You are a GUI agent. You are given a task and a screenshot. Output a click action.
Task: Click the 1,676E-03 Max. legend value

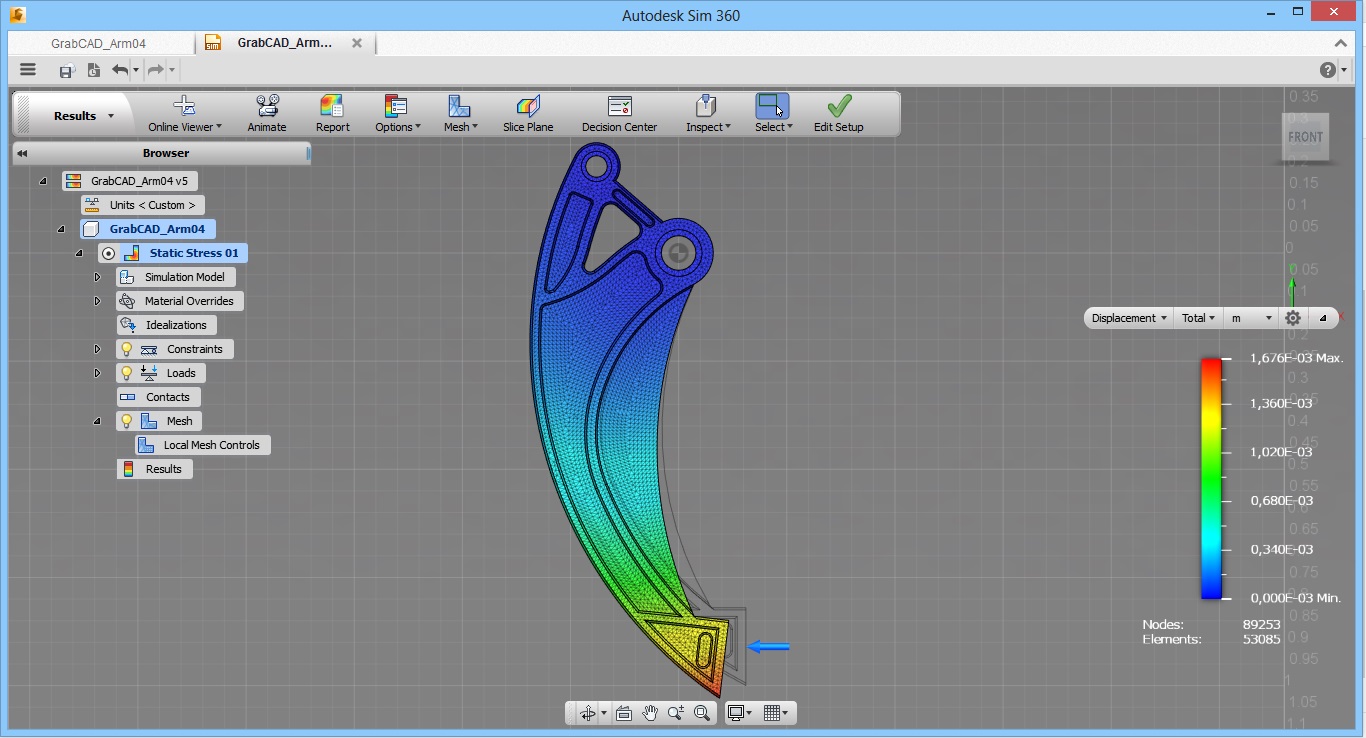tap(1296, 358)
